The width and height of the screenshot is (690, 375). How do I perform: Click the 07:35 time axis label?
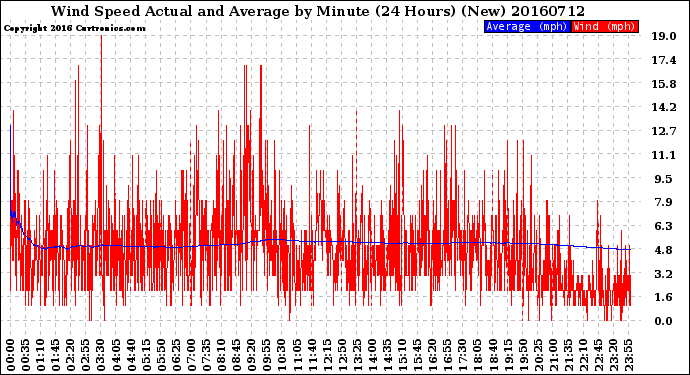pyautogui.click(x=206, y=355)
